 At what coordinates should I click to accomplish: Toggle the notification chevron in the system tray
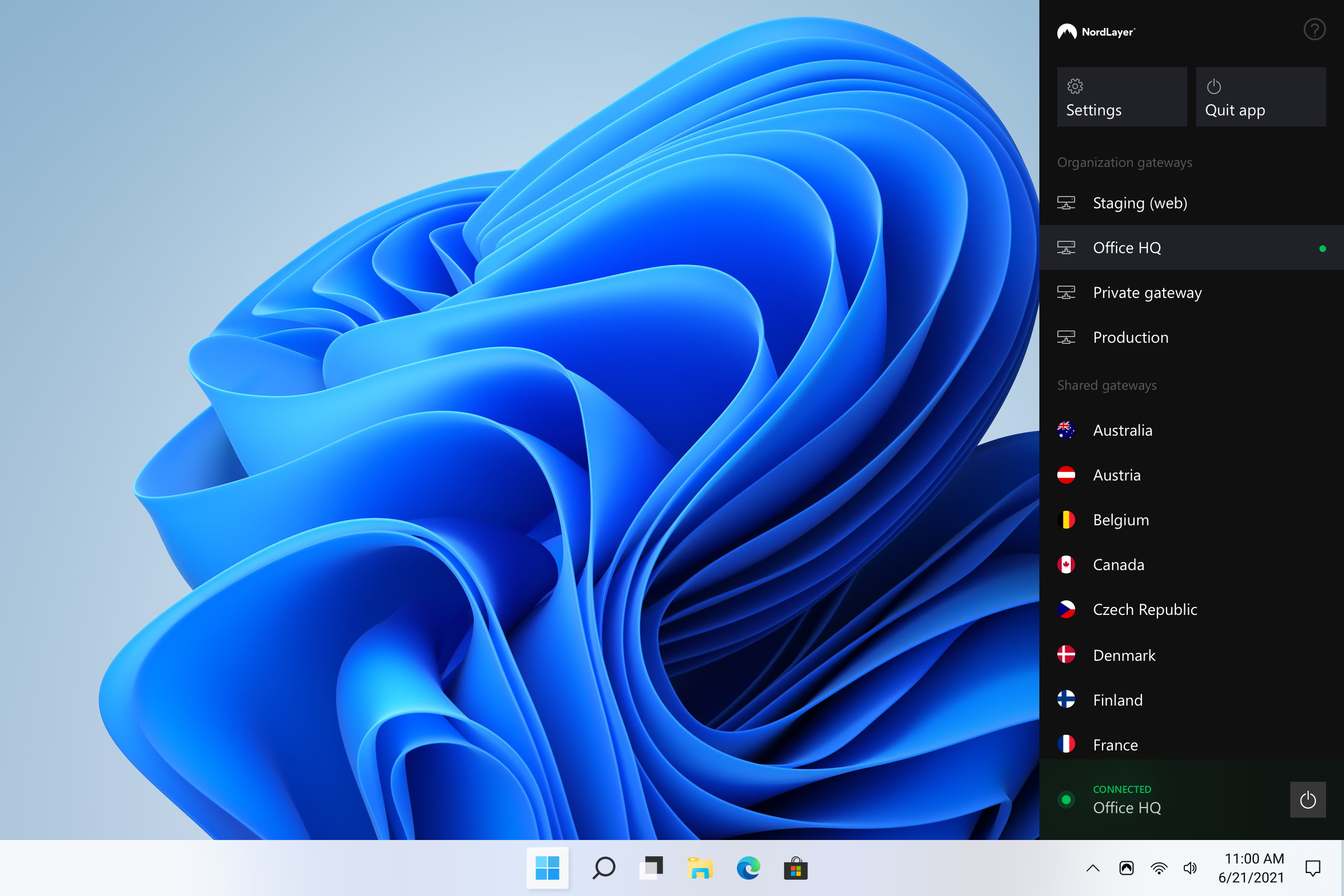pyautogui.click(x=1092, y=868)
